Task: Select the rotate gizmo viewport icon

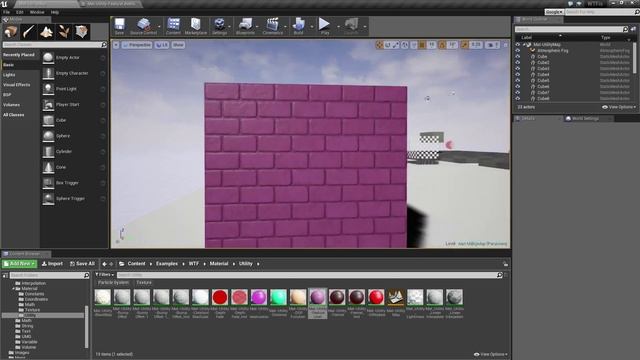Action: point(388,45)
